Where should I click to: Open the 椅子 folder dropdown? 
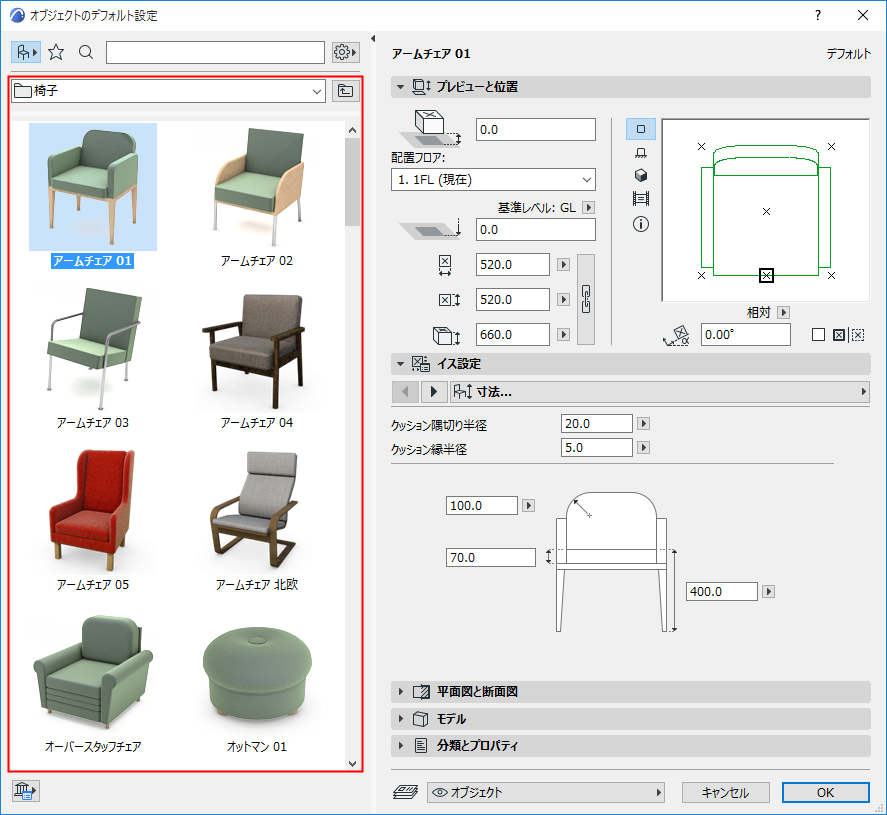tap(168, 91)
